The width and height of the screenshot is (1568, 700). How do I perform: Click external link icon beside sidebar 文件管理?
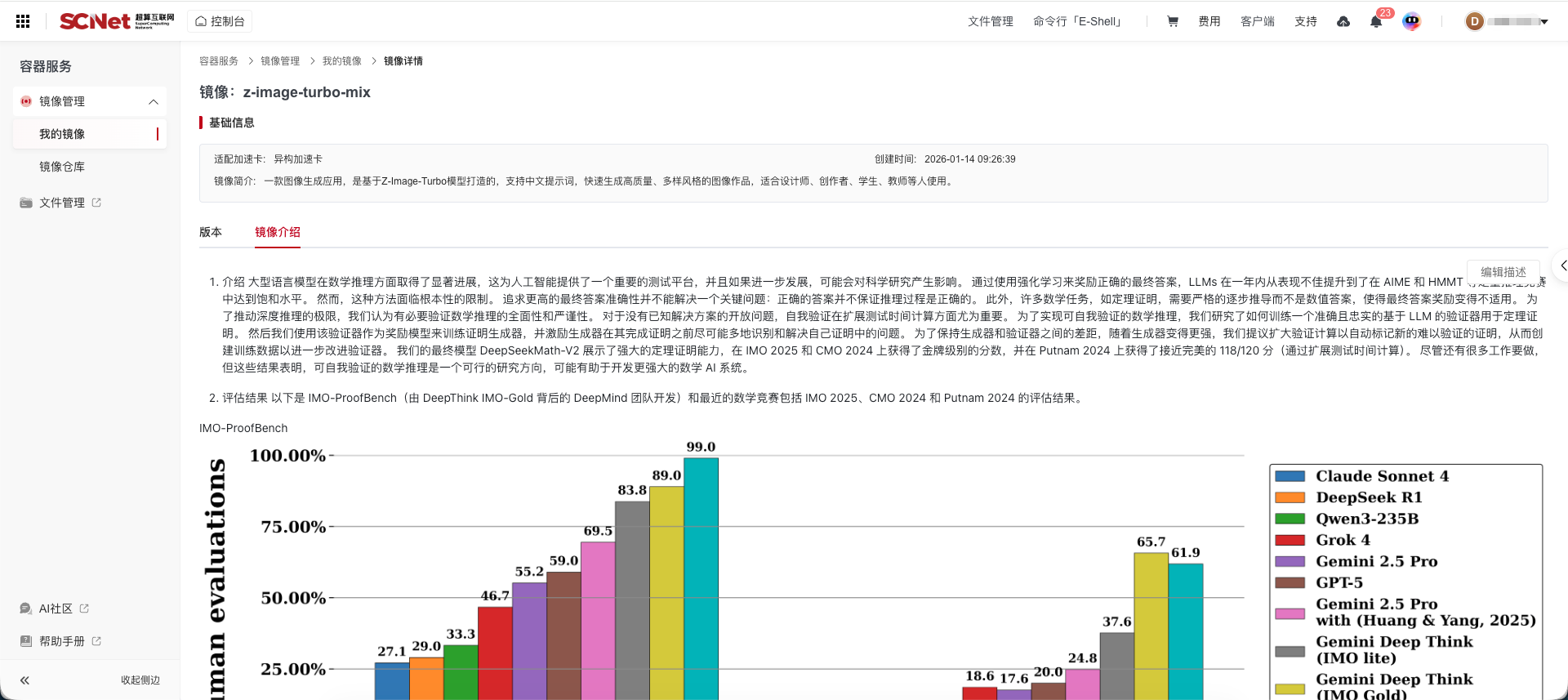point(96,203)
